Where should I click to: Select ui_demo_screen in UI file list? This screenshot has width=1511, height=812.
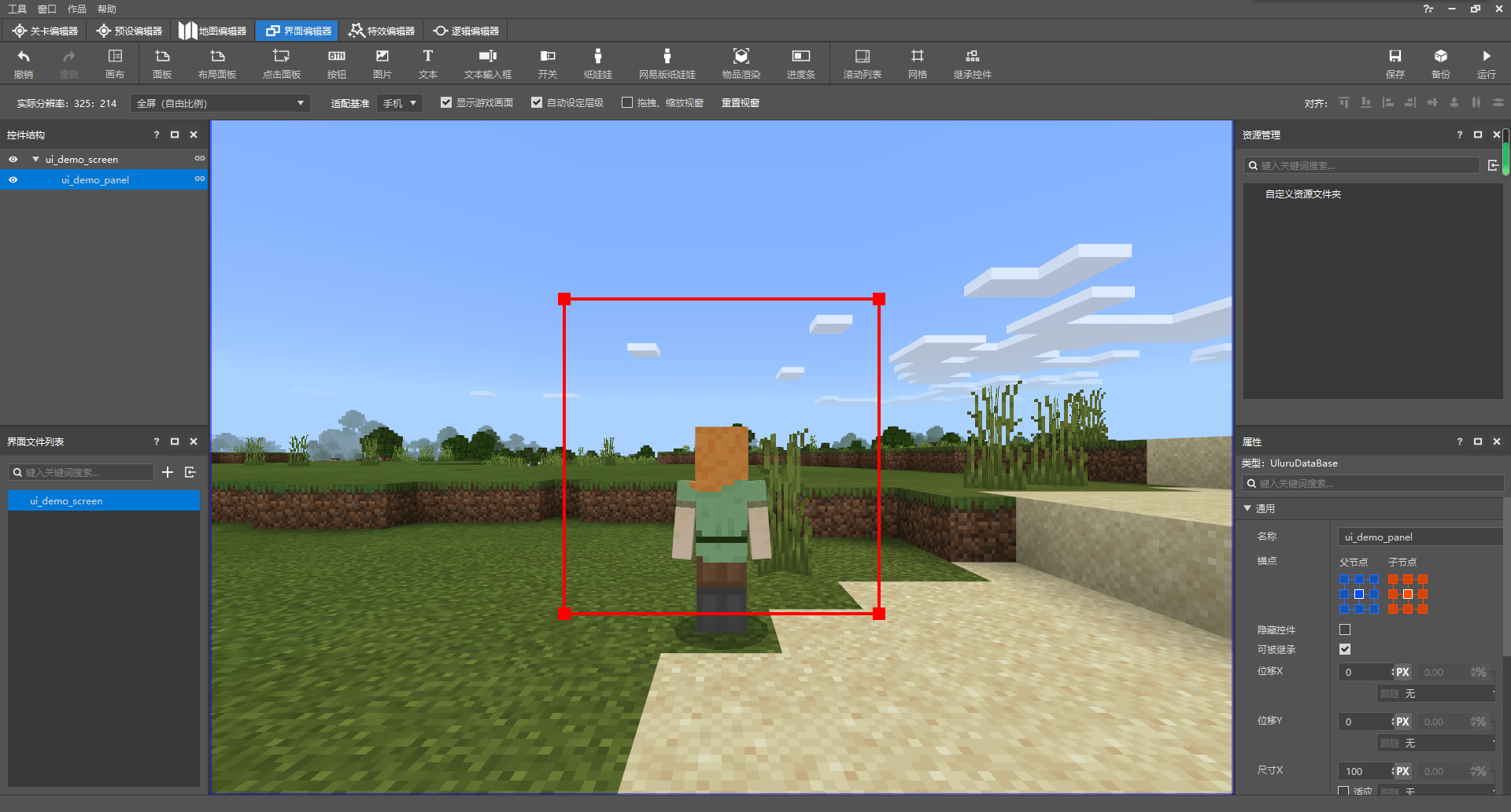(104, 500)
